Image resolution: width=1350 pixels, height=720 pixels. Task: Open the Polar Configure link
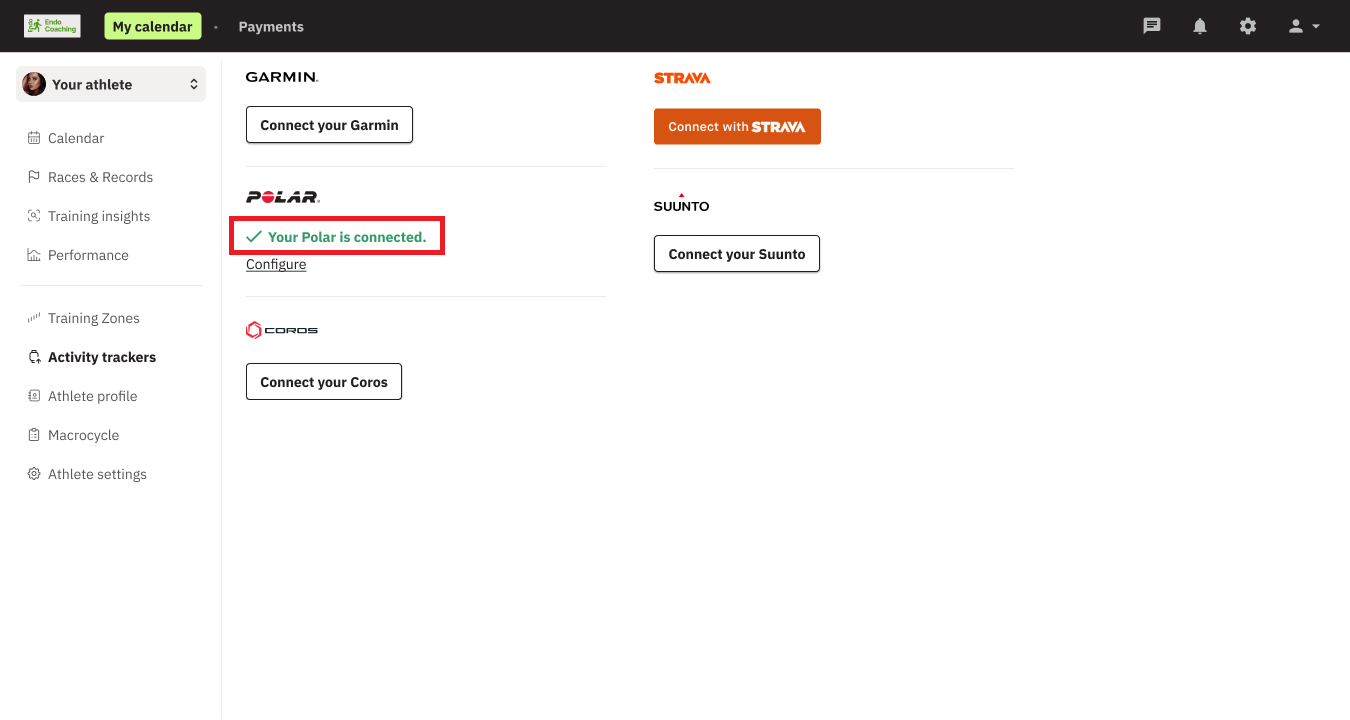click(x=276, y=264)
